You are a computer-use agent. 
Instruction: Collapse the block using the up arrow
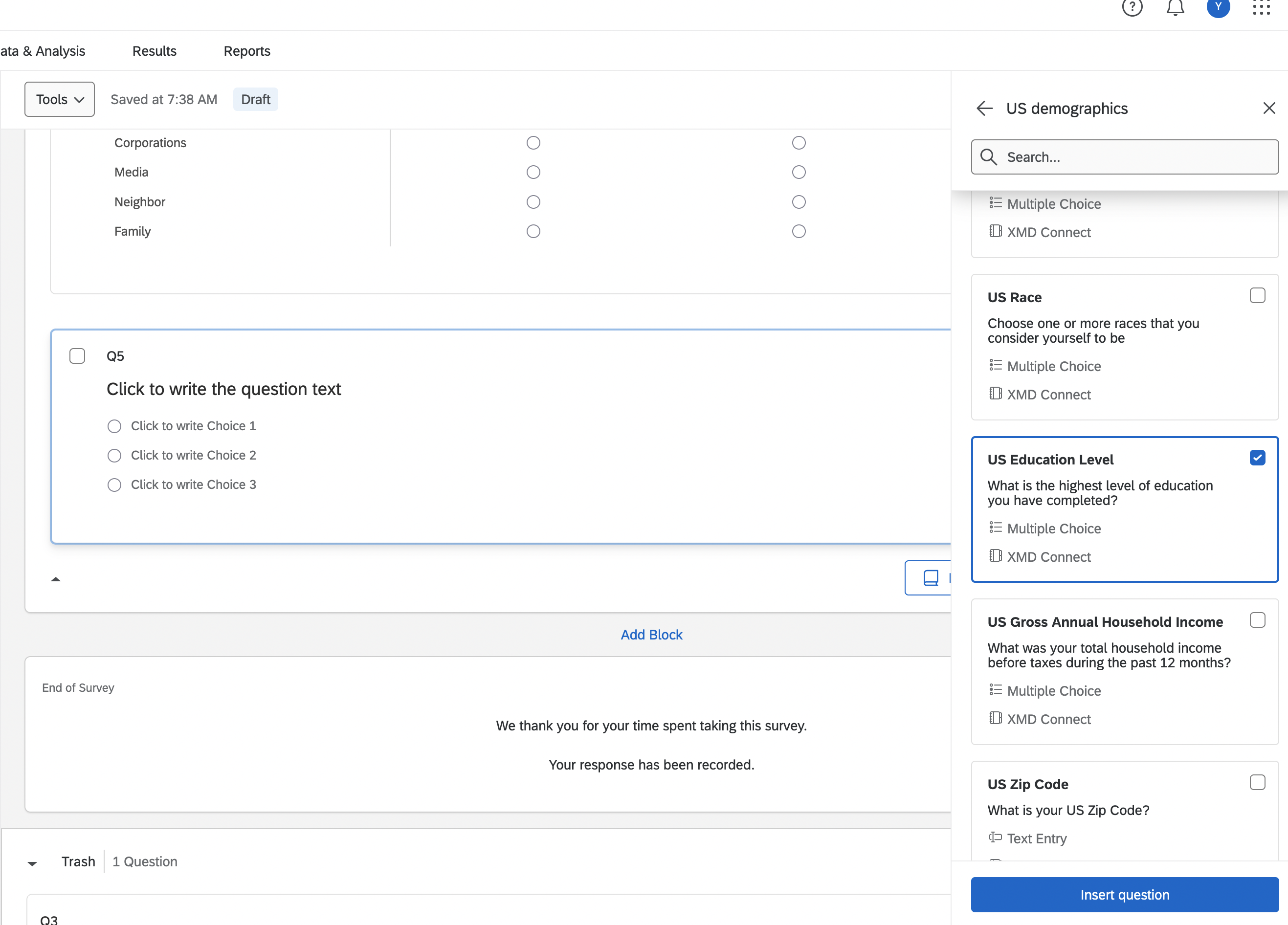pyautogui.click(x=56, y=579)
